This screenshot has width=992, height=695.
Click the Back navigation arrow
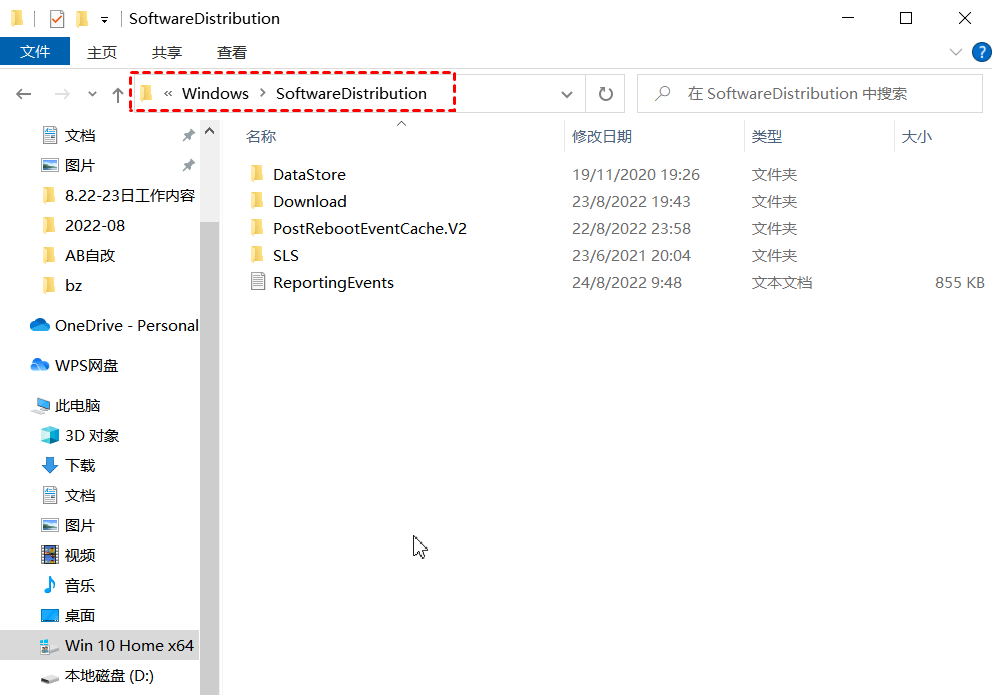(23, 94)
